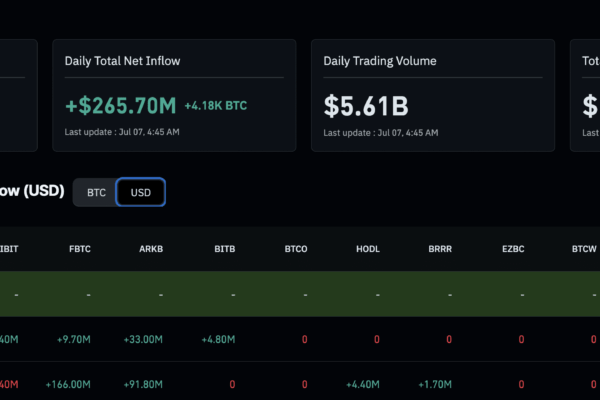This screenshot has height=400, width=600.
Task: Select the BTCO column header
Action: pos(296,249)
